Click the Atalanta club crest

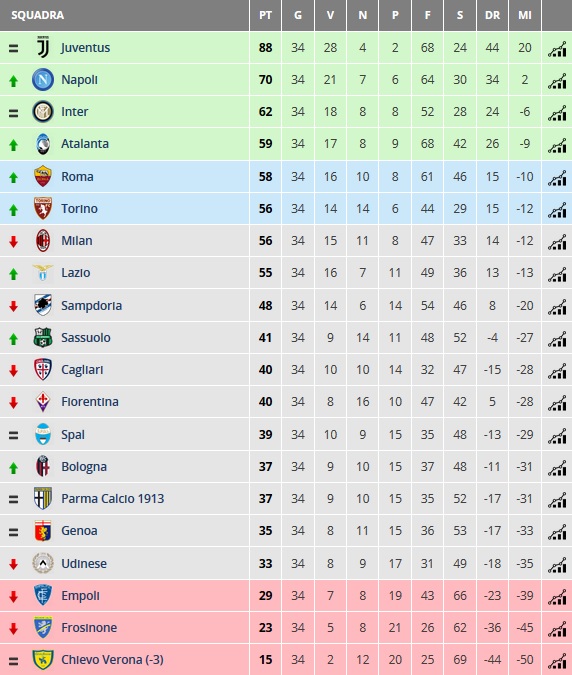43,144
